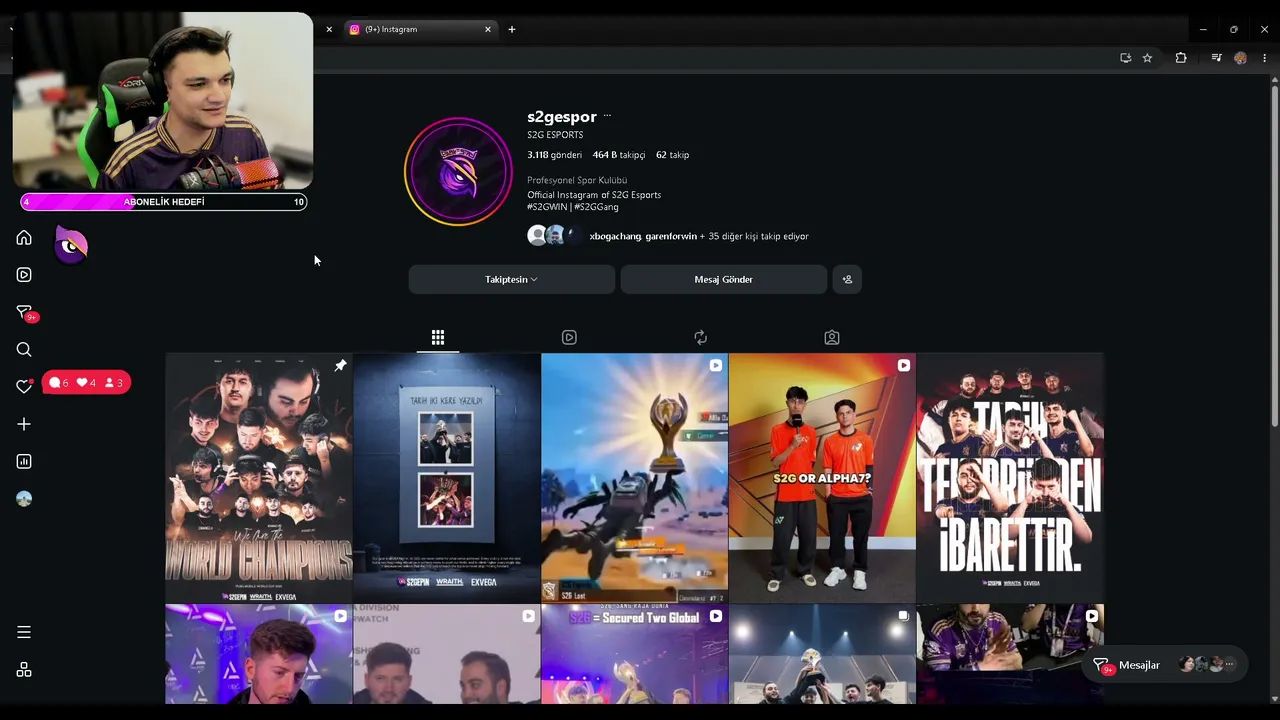Viewport: 1280px width, 720px height.
Task: Click the 'S2G ESPORTS' display name
Action: pos(555,135)
